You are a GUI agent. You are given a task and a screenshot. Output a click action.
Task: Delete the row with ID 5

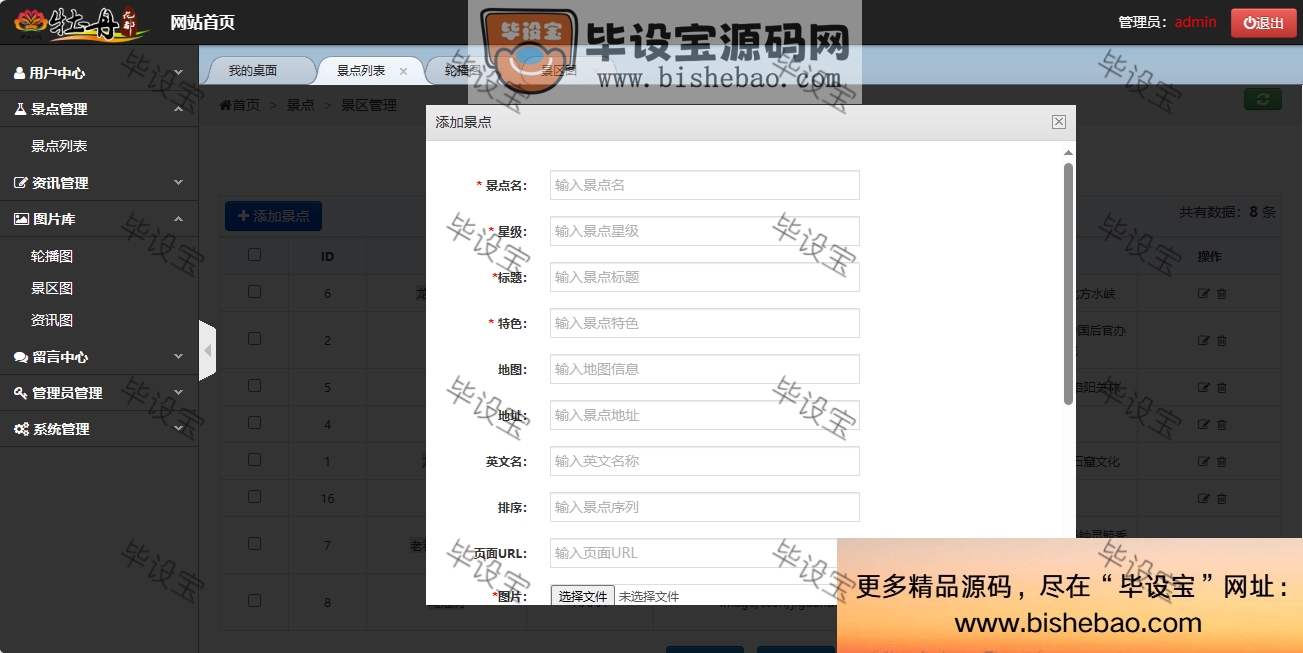click(x=1222, y=387)
